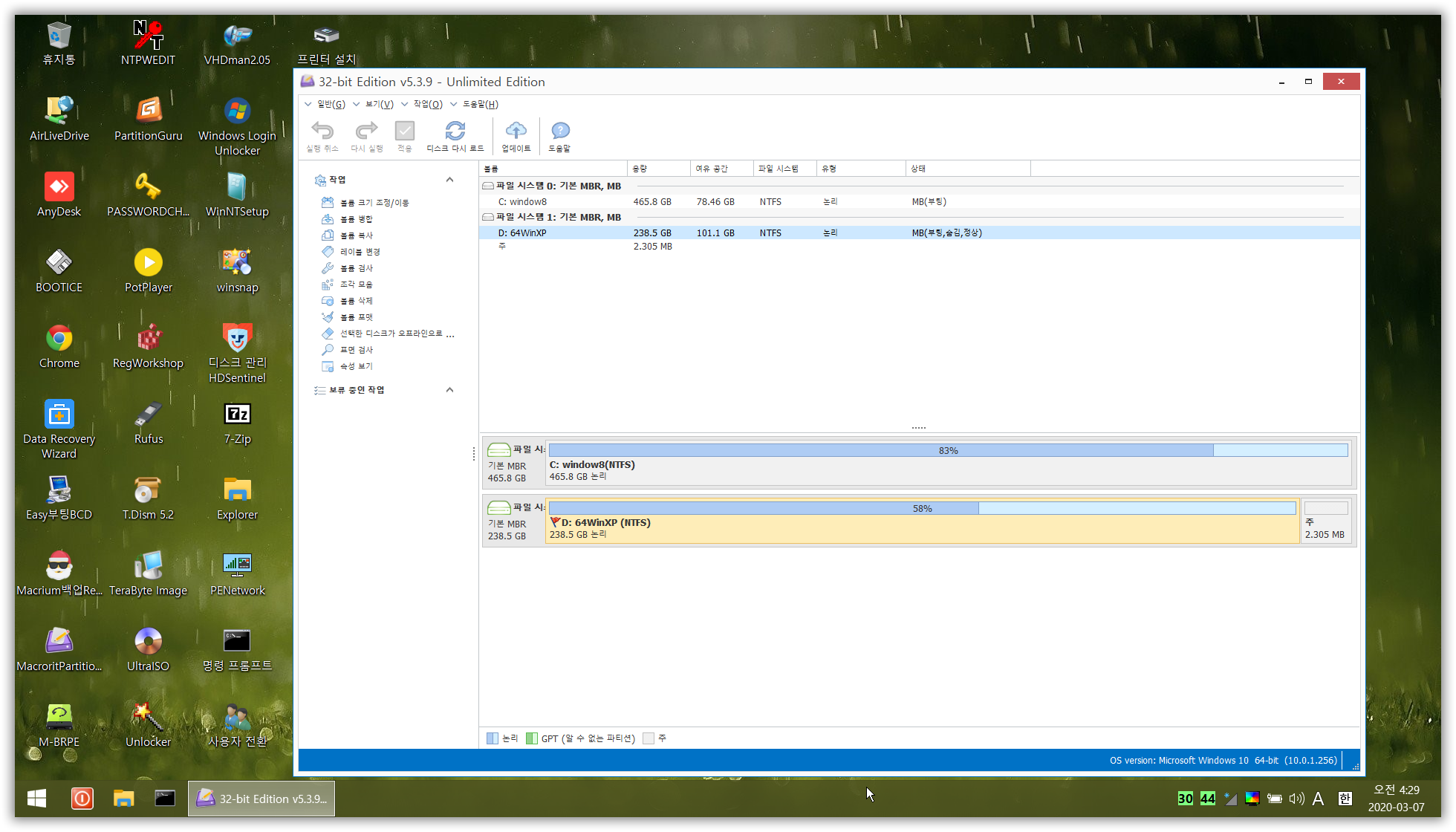Viewport: 1456px width, 832px height.
Task: Sort by the 볼륨 column header
Action: [553, 169]
